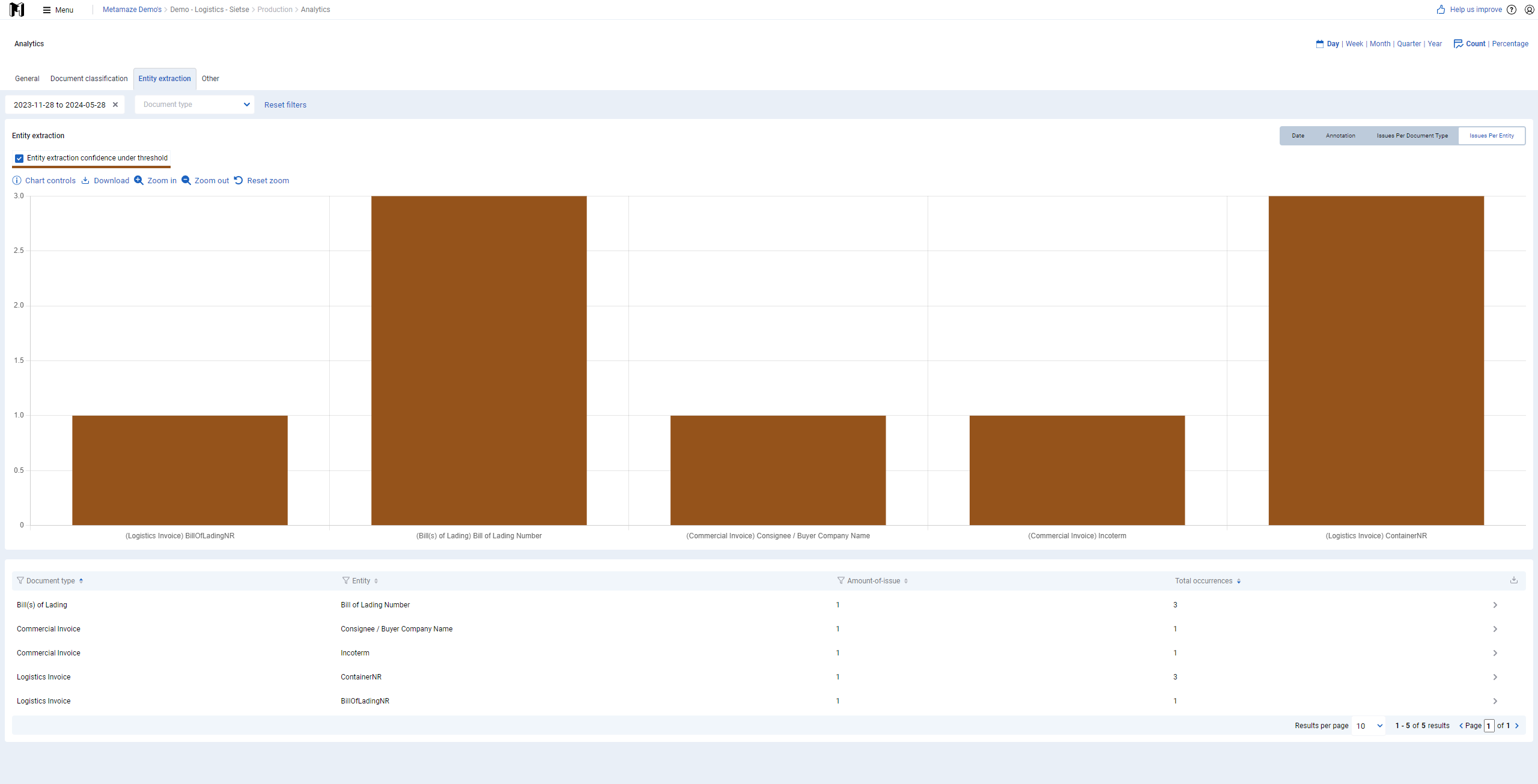Open the Other tab
Image resolution: width=1538 pixels, height=784 pixels.
pos(210,79)
